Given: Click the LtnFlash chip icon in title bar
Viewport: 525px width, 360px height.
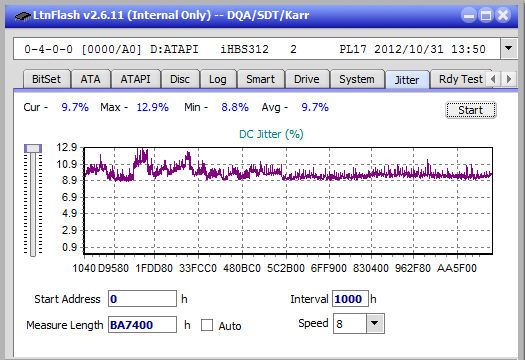Looking at the screenshot, I should point(22,15).
